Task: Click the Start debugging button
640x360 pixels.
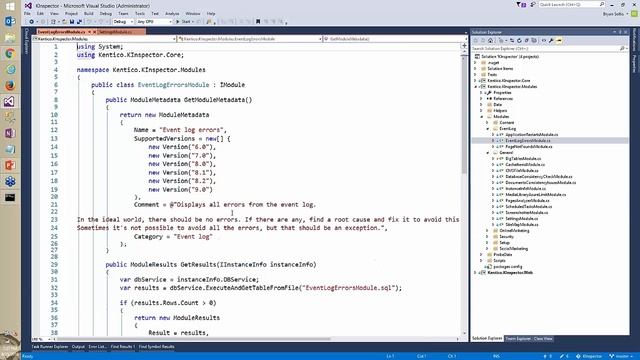Action: coord(184,22)
